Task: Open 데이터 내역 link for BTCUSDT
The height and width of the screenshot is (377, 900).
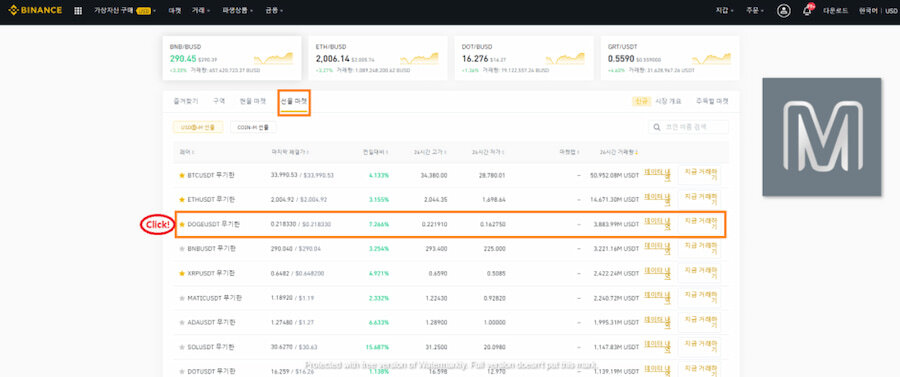Action: 657,174
